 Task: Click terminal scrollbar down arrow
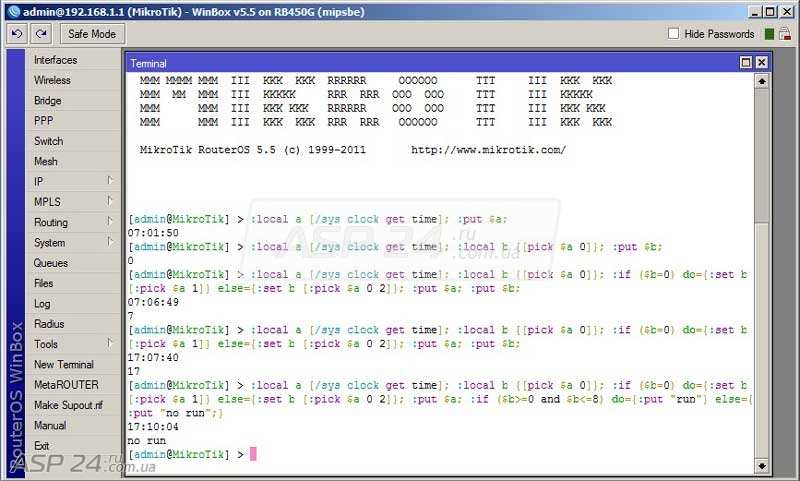pyautogui.click(x=761, y=465)
